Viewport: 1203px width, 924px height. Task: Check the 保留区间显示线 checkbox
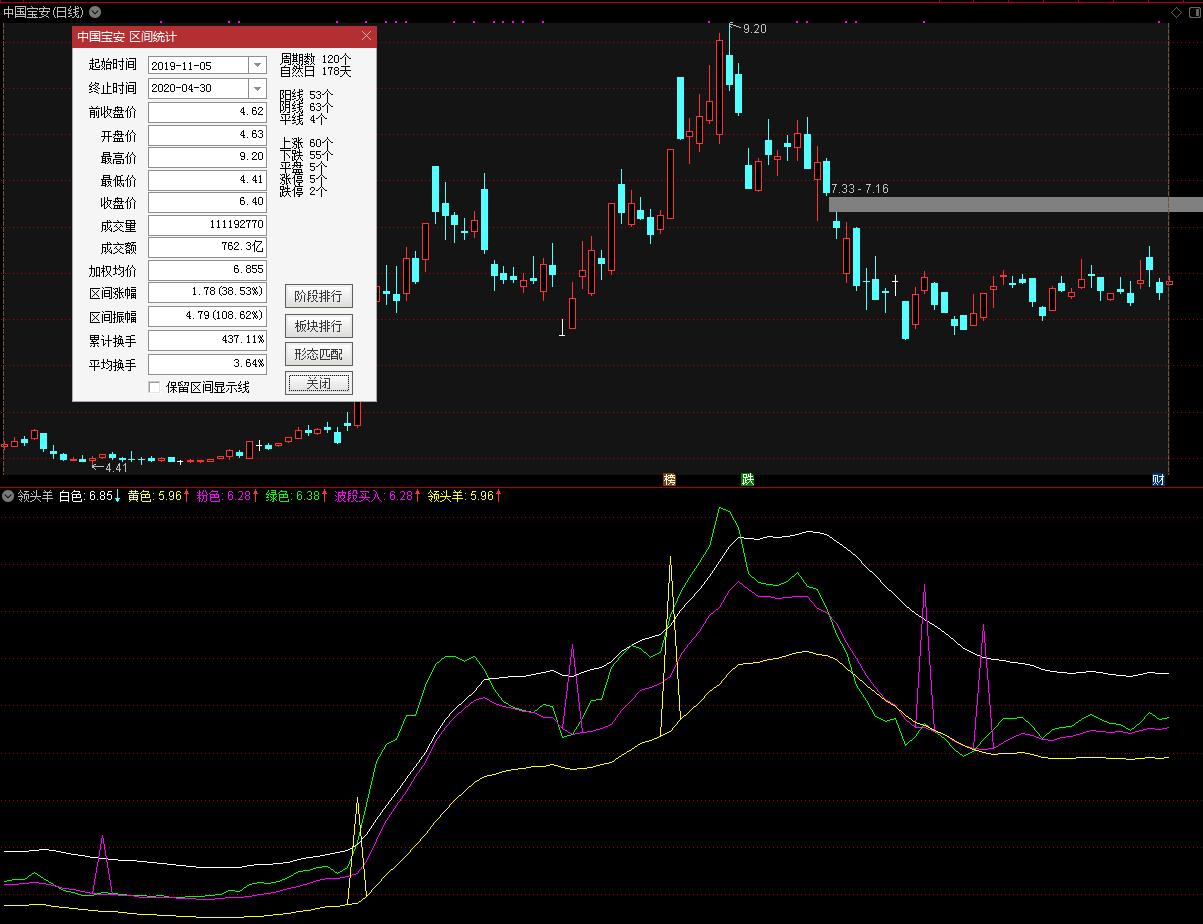pyautogui.click(x=154, y=387)
